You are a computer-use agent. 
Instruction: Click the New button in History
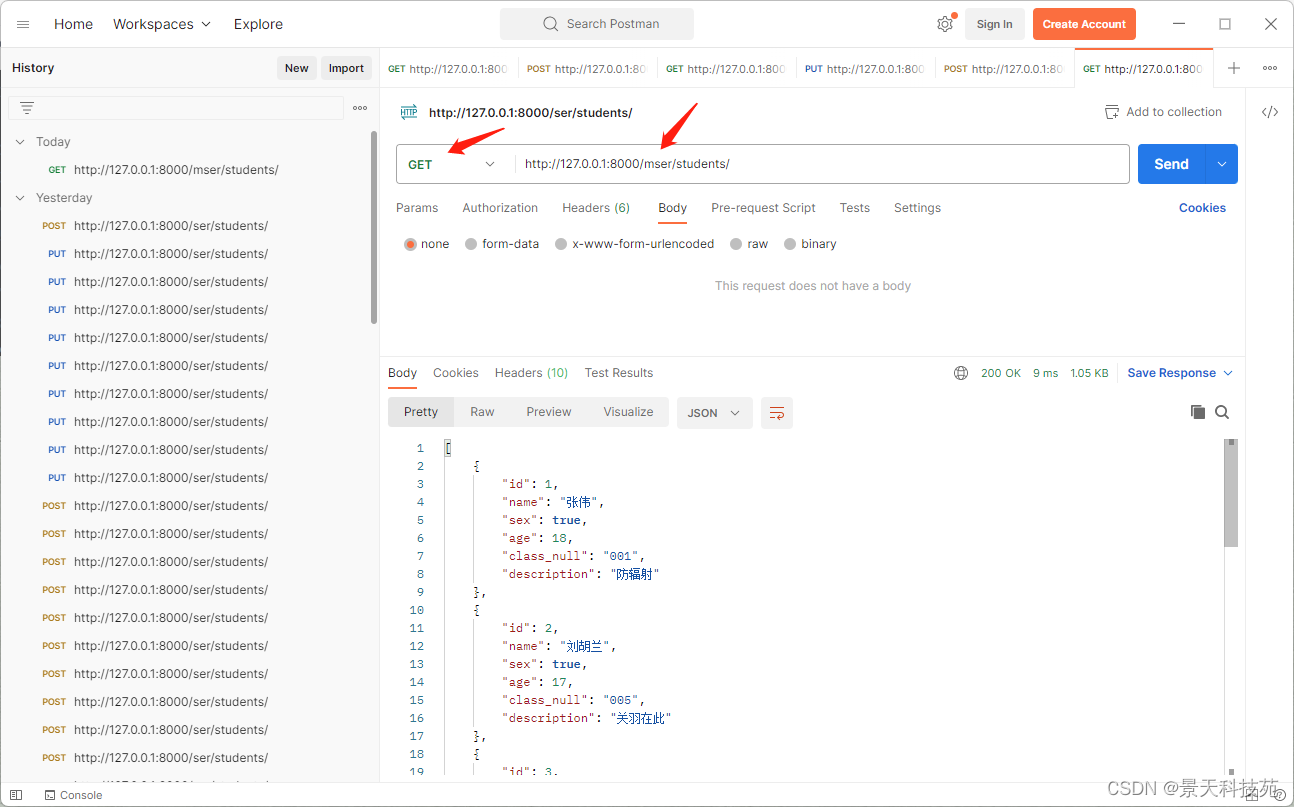297,68
